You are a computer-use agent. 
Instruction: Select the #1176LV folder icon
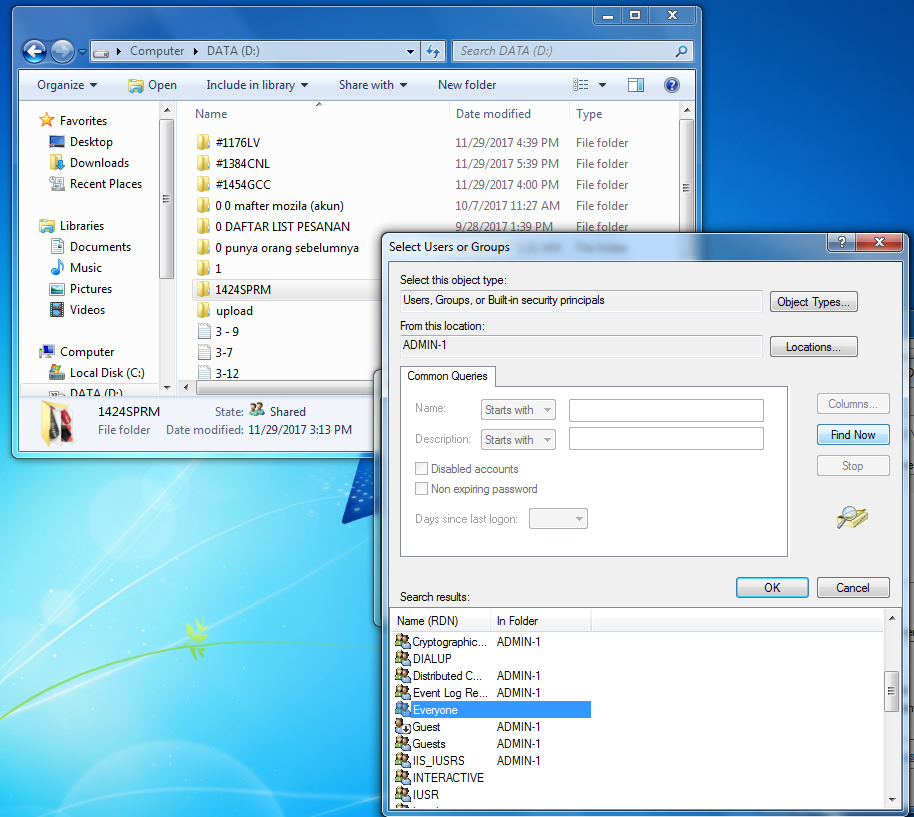(x=203, y=142)
